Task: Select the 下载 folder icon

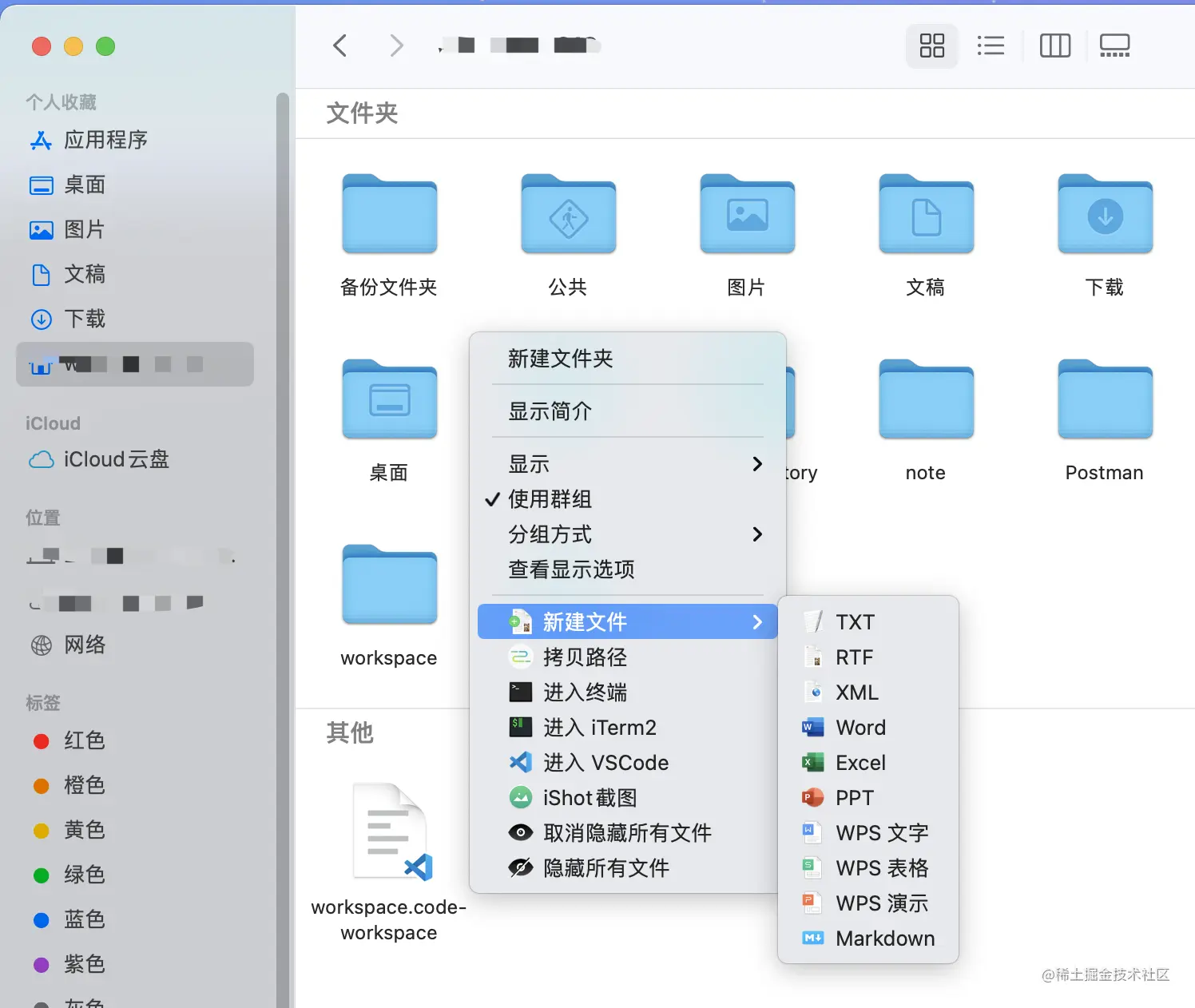Action: pyautogui.click(x=1105, y=214)
